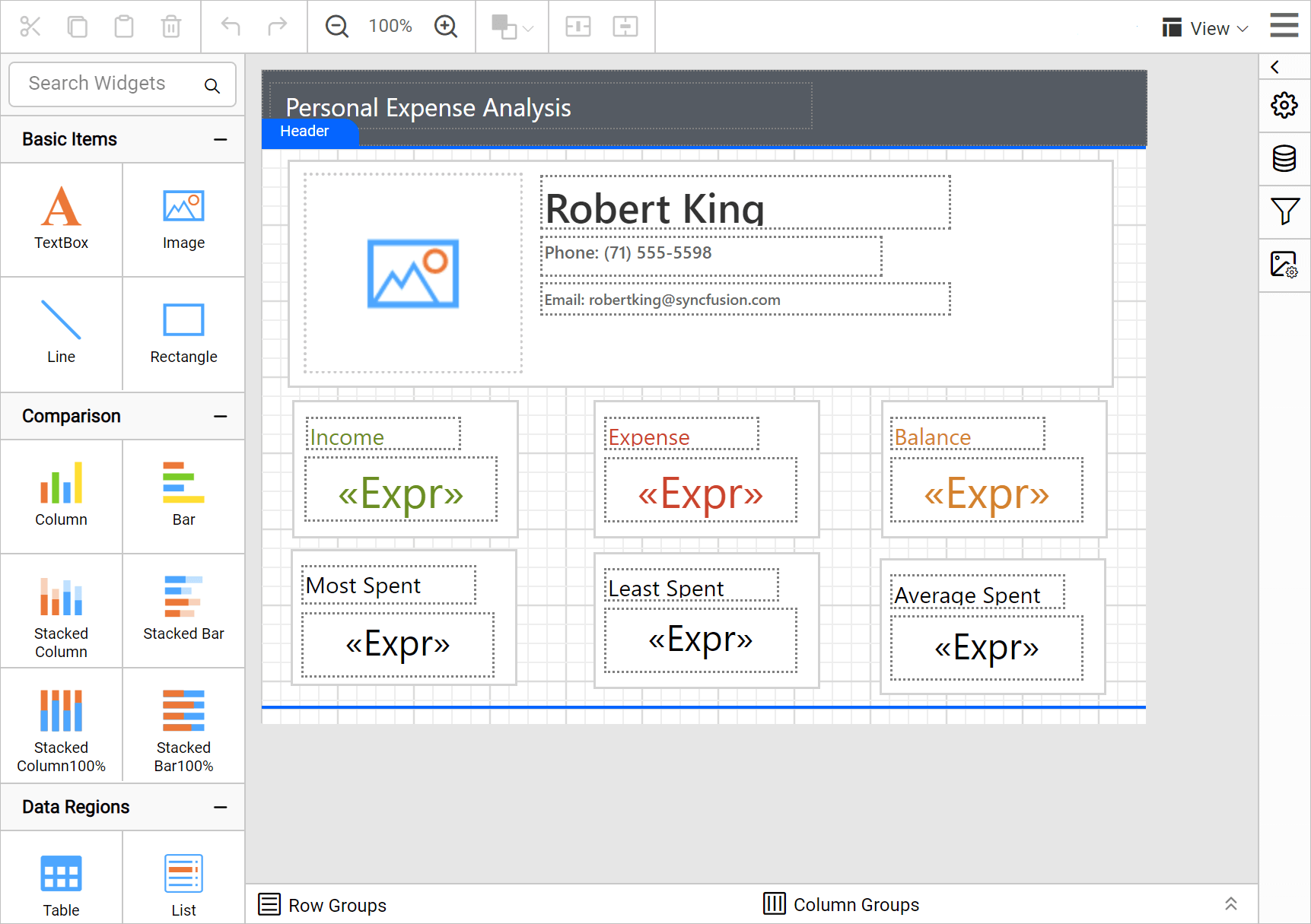Collapse the Data Regions category

[221, 808]
